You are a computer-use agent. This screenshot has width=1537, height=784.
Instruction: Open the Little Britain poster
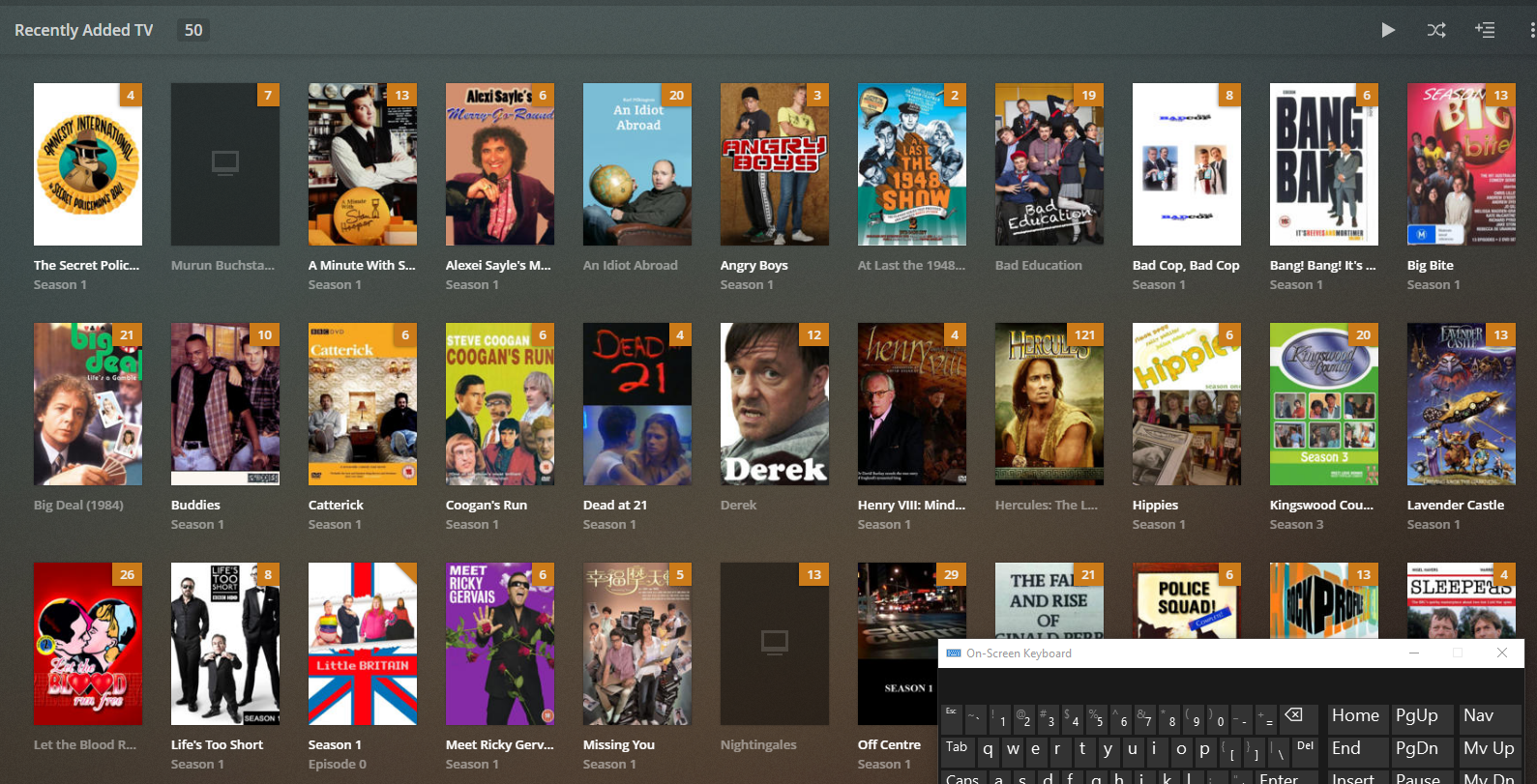pyautogui.click(x=363, y=644)
